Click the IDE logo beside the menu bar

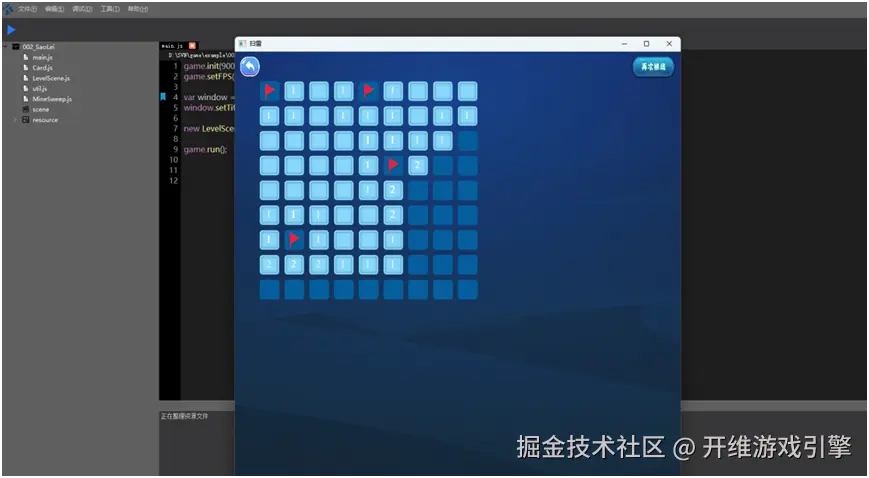point(8,9)
